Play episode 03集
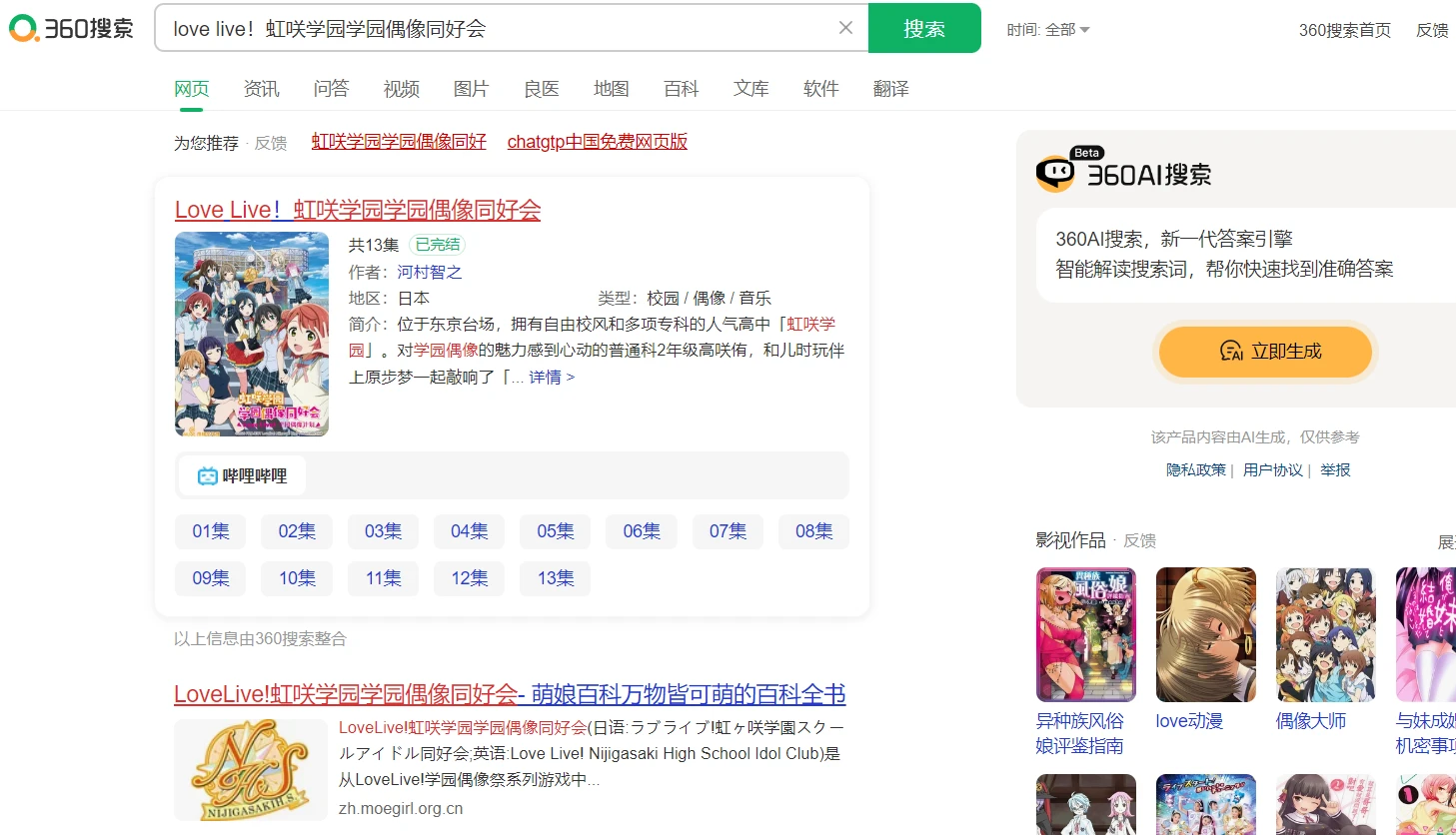 point(383,531)
